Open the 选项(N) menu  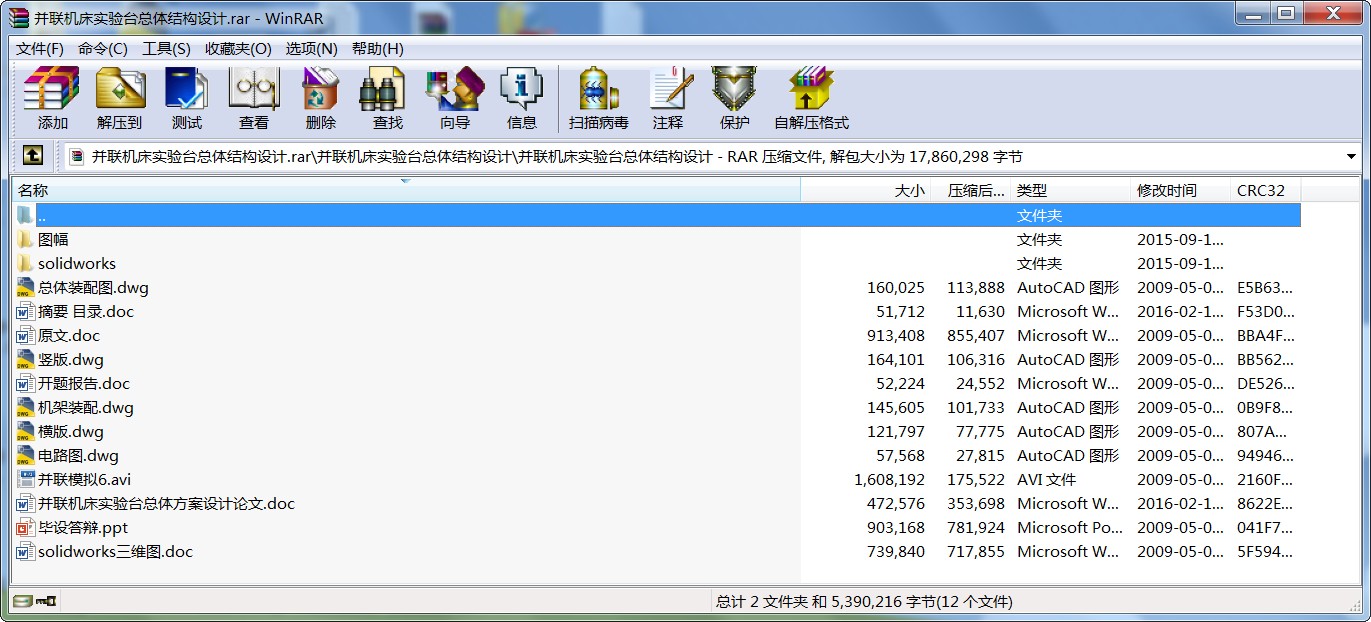coord(311,48)
